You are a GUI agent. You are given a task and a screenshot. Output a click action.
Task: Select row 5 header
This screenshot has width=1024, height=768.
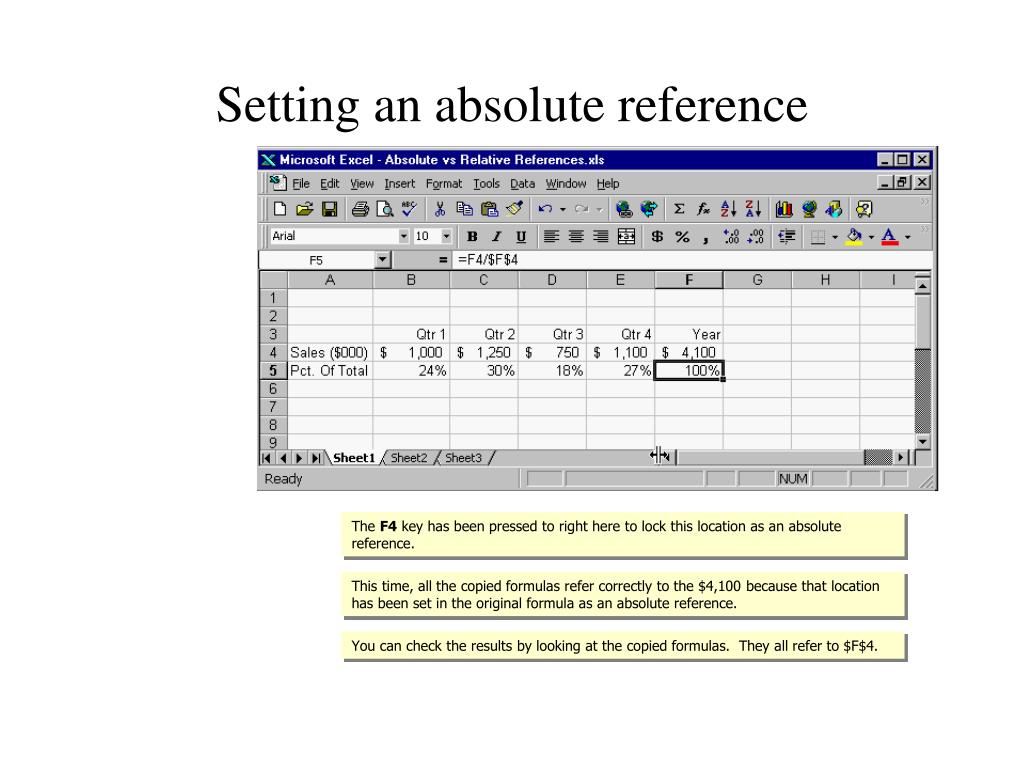click(x=273, y=370)
